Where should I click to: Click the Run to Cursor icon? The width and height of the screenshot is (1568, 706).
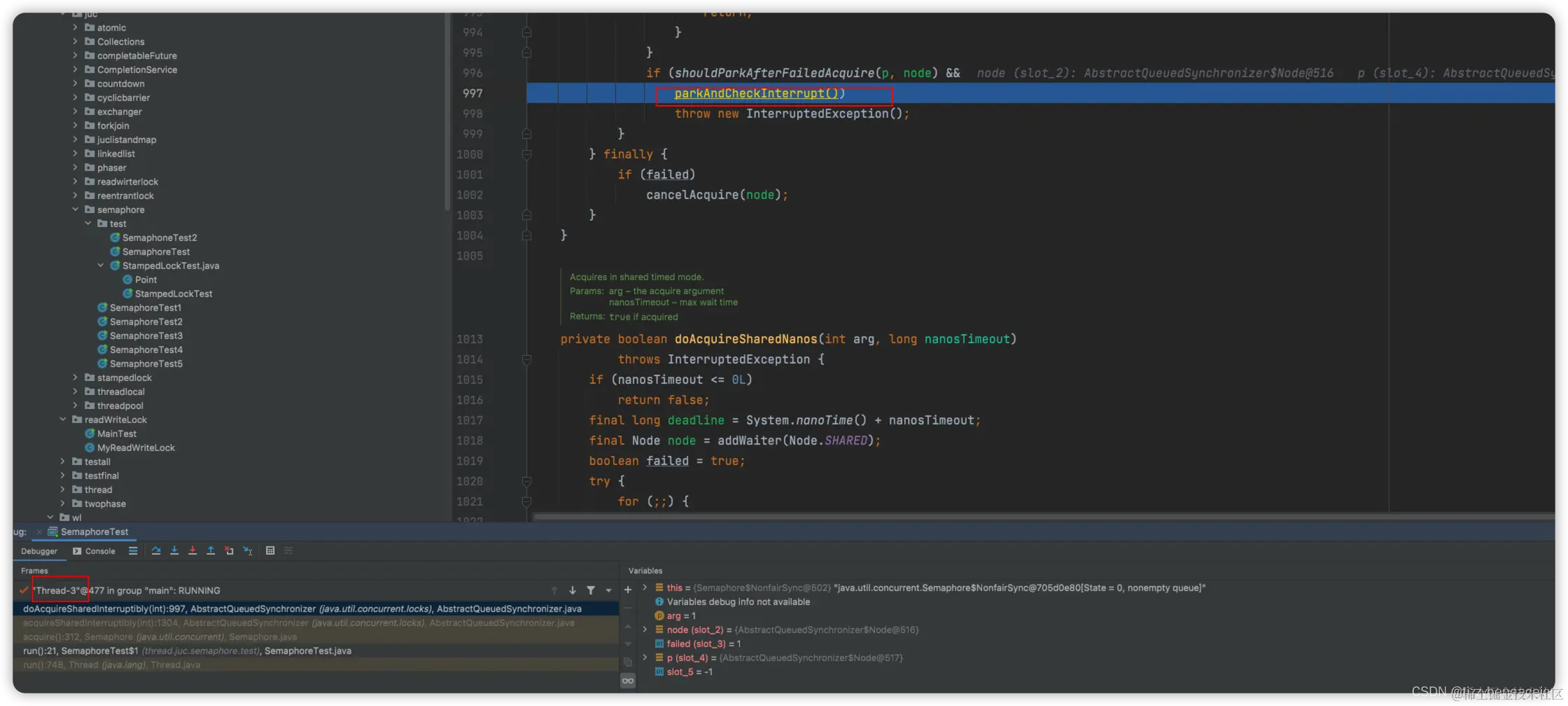248,551
